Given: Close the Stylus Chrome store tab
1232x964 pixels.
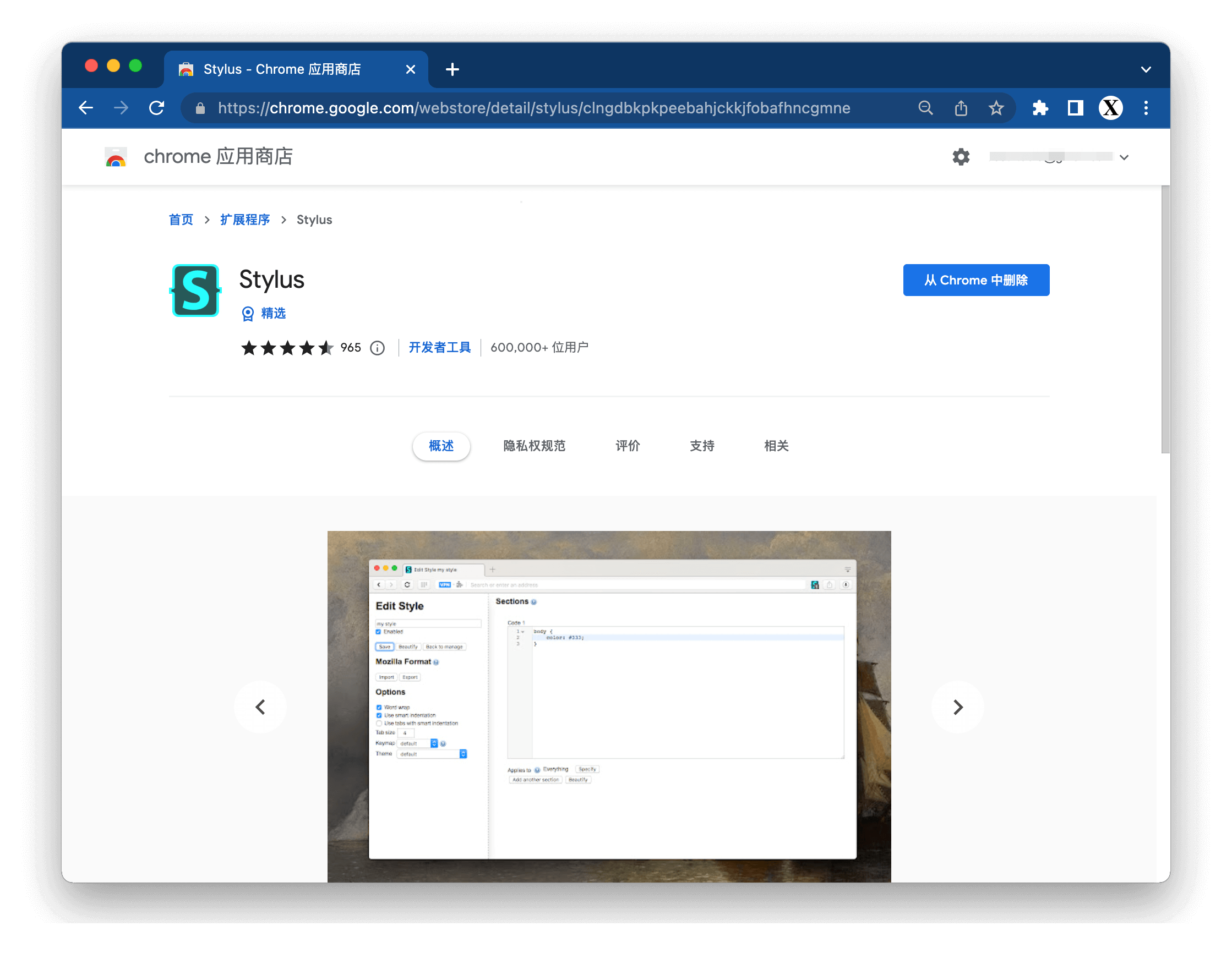Looking at the screenshot, I should [411, 69].
